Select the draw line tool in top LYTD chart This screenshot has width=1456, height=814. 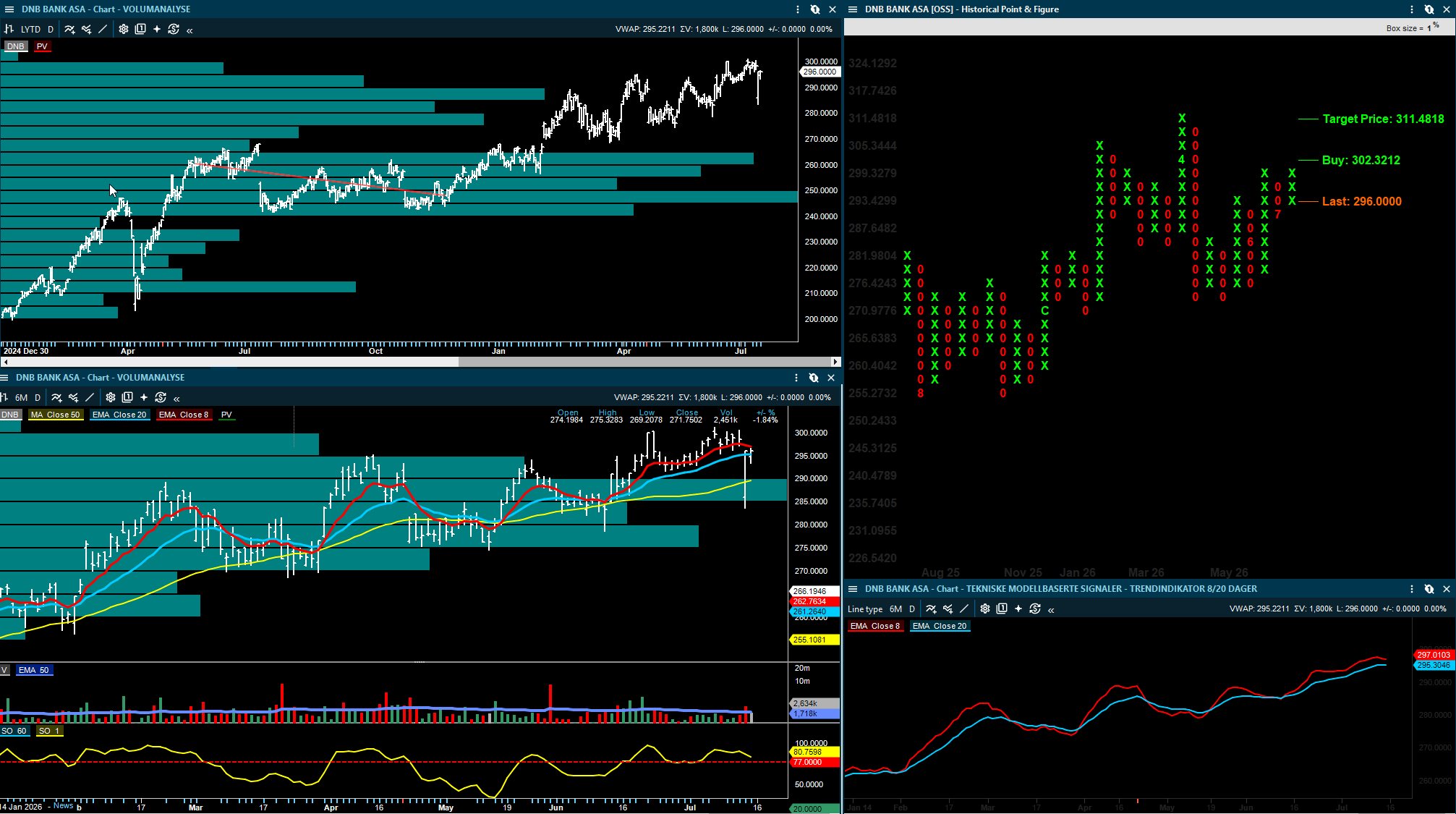[103, 29]
